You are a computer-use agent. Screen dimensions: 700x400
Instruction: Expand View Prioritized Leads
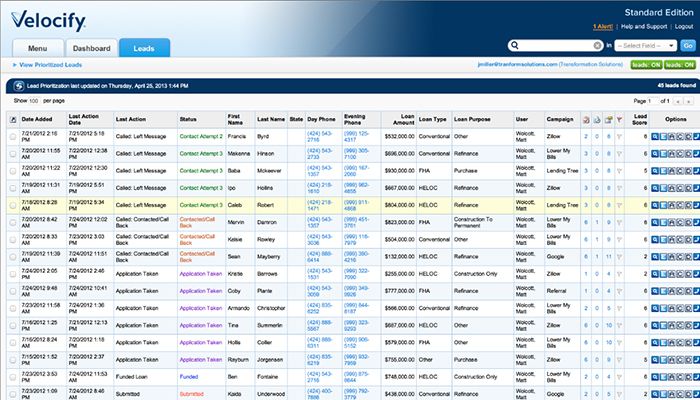click(47, 65)
